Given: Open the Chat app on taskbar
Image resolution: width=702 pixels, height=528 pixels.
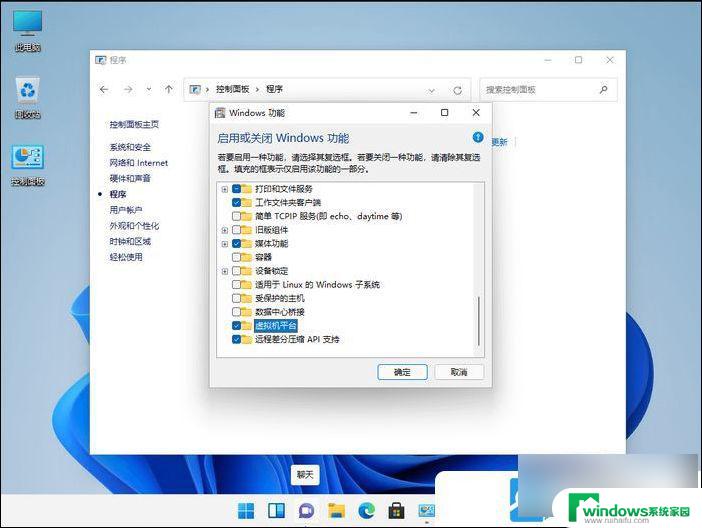Looking at the screenshot, I should coord(306,511).
